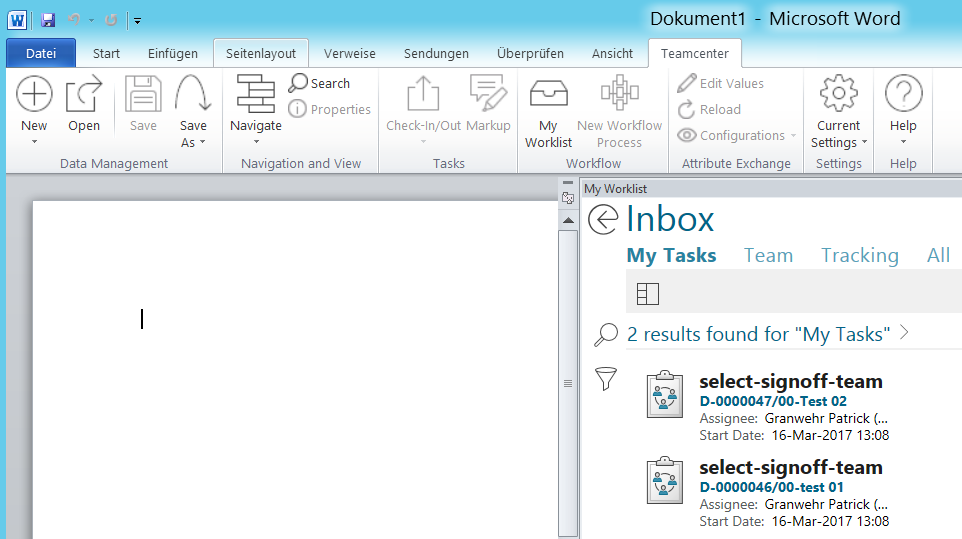Select the Team tab in Inbox
The height and width of the screenshot is (539, 962).
[x=768, y=255]
